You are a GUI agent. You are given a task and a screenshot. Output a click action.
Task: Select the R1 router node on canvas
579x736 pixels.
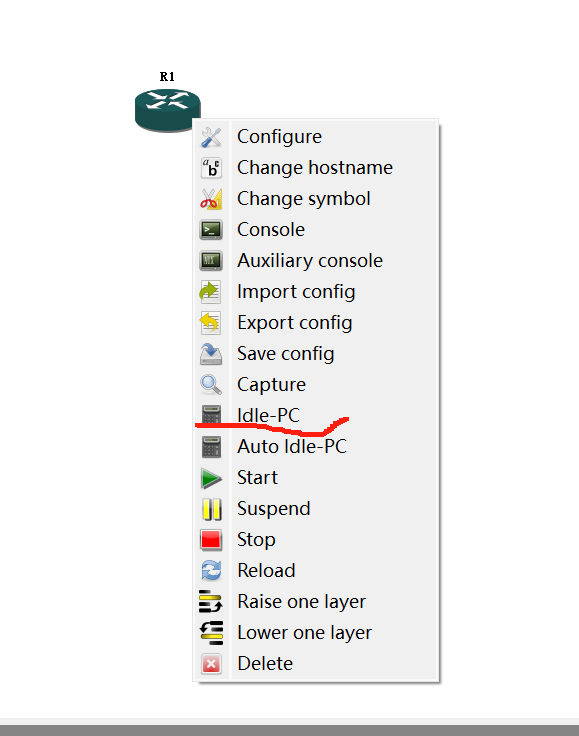point(168,110)
